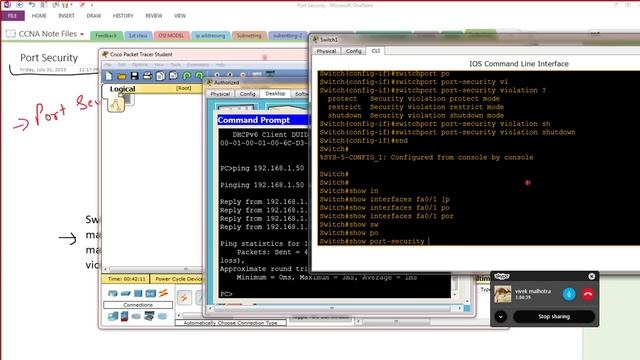Select the Custom Made Devices category icon
This screenshot has width=640, height=360.
point(149,316)
